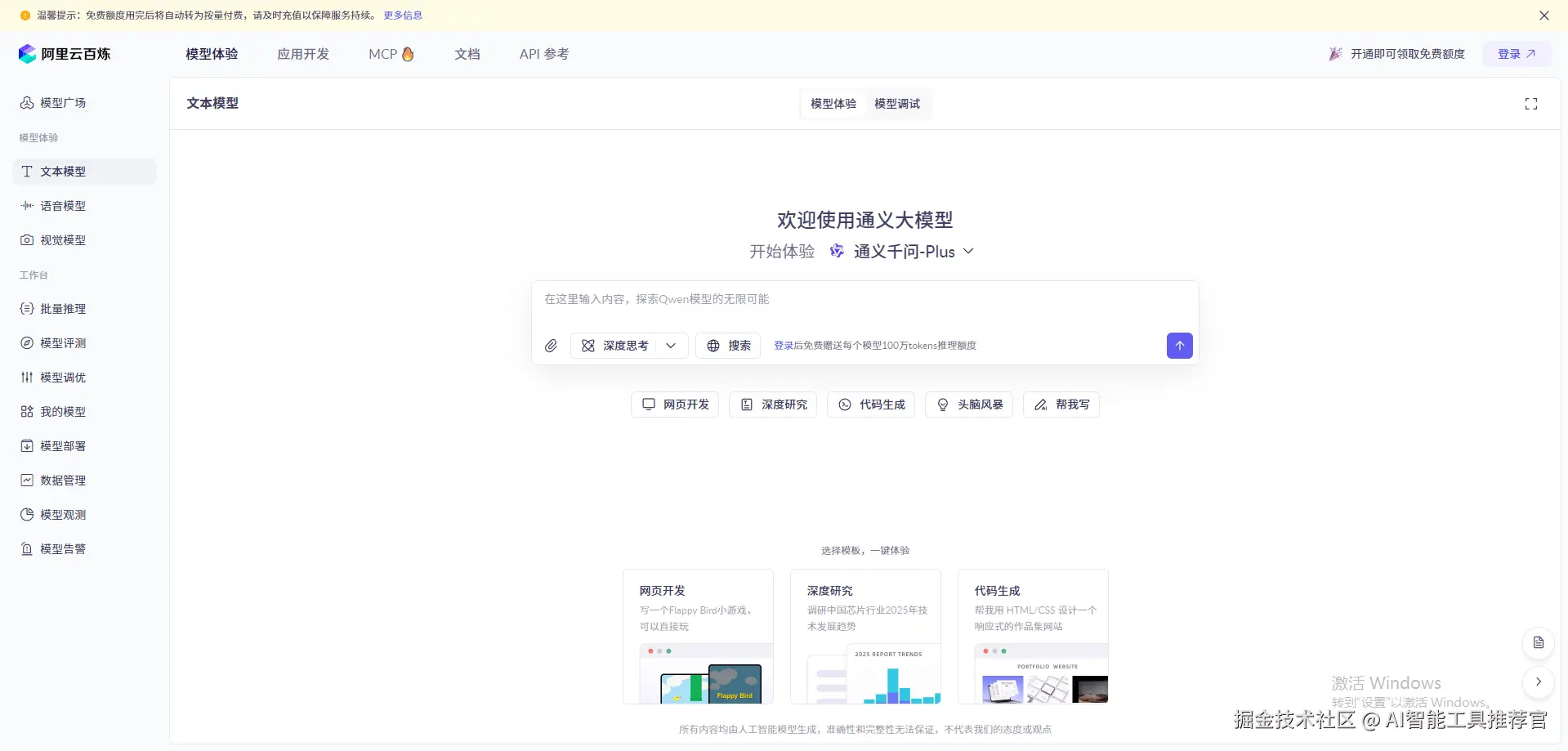Viewport: 1568px width, 751px height.
Task: Click the 深度研究 quick action button
Action: point(773,405)
